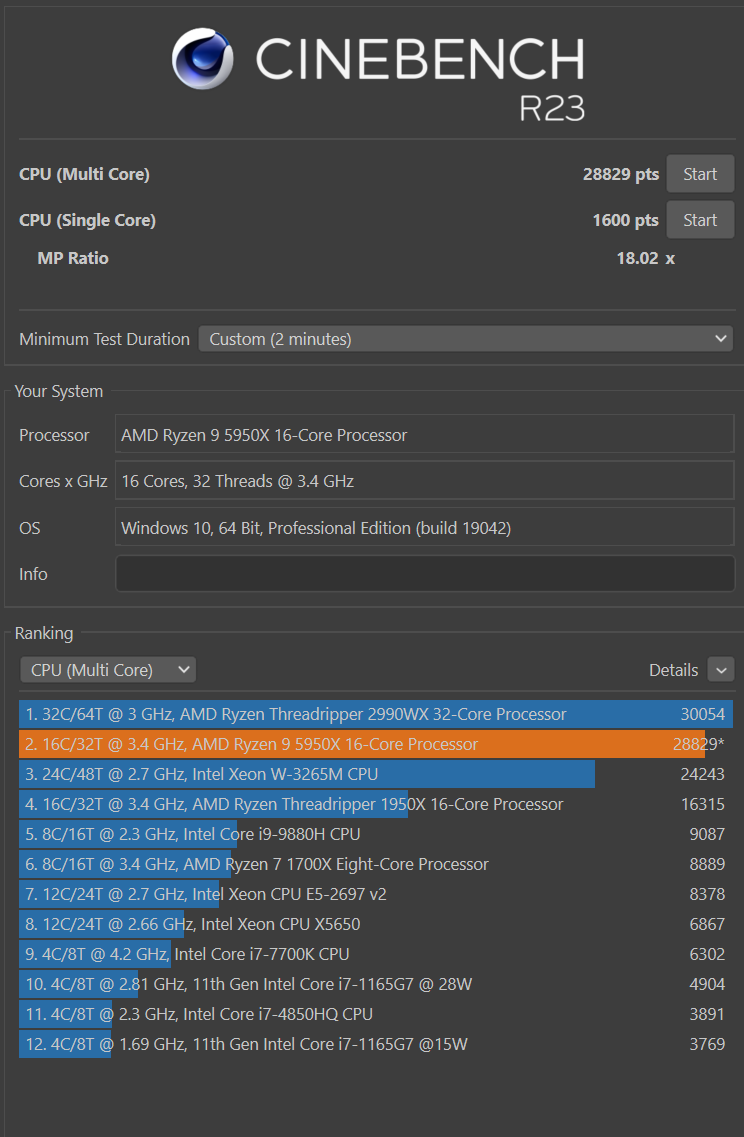
Task: Select the Threadripper 2990WX ranking row
Action: (x=376, y=714)
